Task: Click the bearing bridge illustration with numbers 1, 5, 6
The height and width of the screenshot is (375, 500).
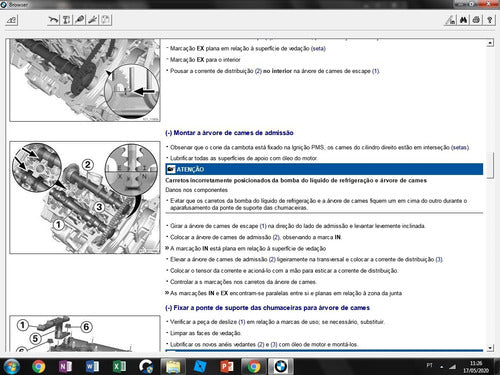Action: click(x=85, y=333)
